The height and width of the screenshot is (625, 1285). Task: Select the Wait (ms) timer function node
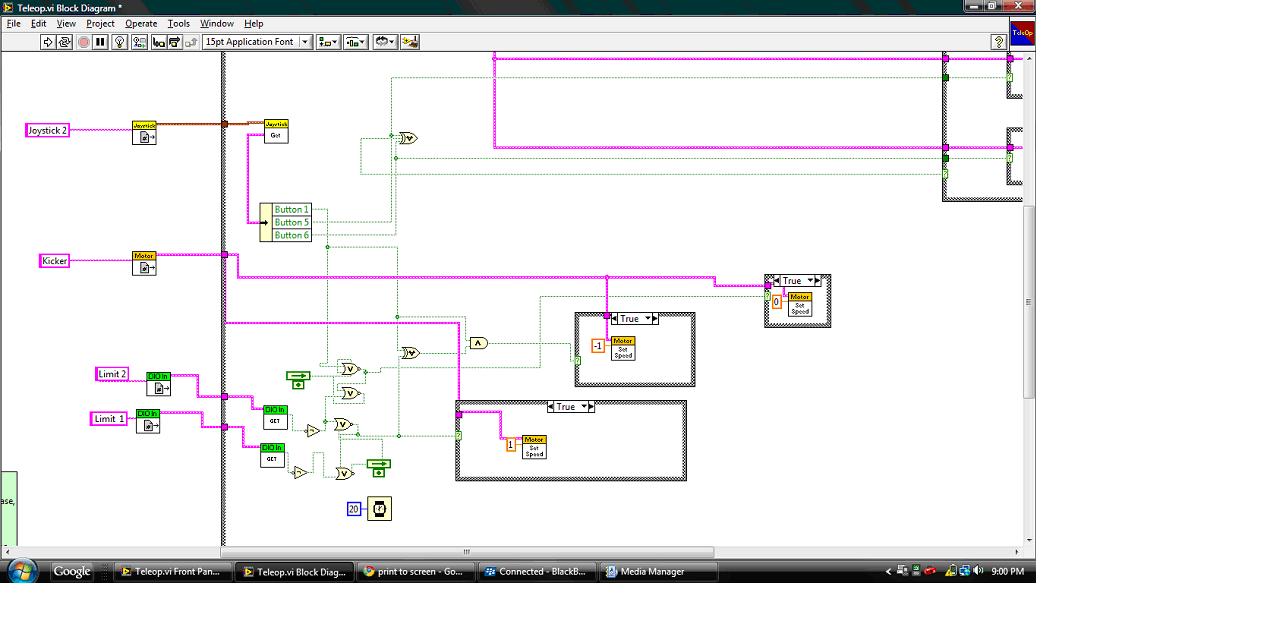379,508
